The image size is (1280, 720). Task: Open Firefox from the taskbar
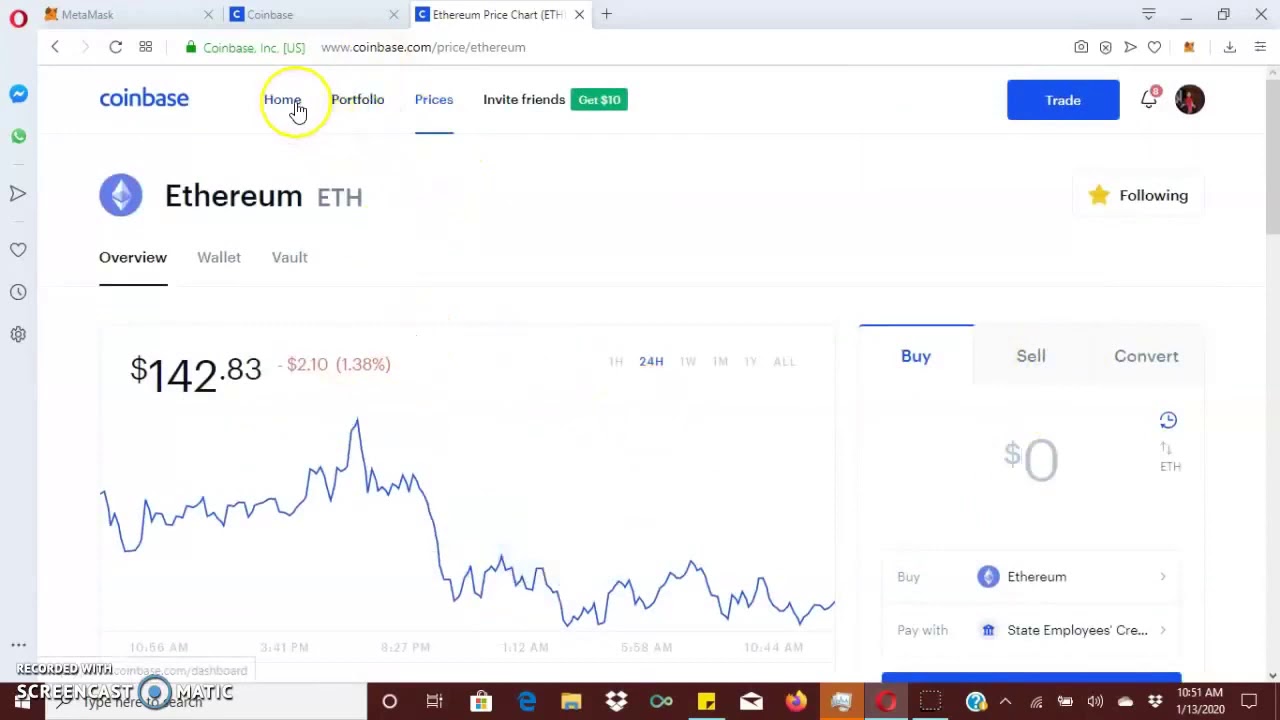point(796,702)
